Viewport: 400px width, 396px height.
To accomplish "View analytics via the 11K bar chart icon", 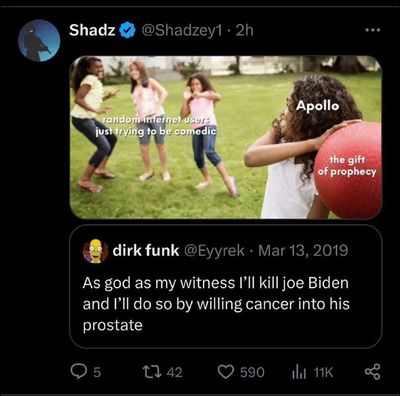I will coord(298,372).
